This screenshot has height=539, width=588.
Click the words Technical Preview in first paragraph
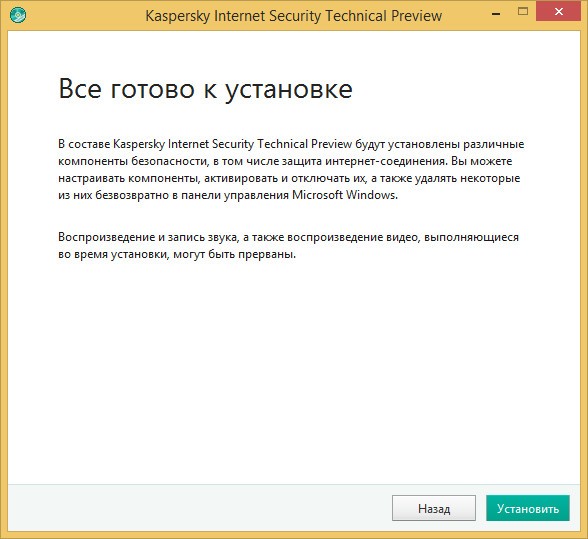pos(304,144)
